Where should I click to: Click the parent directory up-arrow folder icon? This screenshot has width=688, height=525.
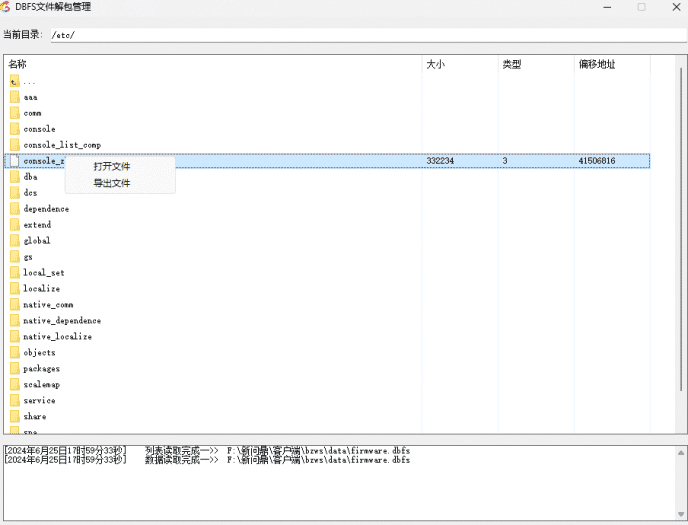pos(14,82)
